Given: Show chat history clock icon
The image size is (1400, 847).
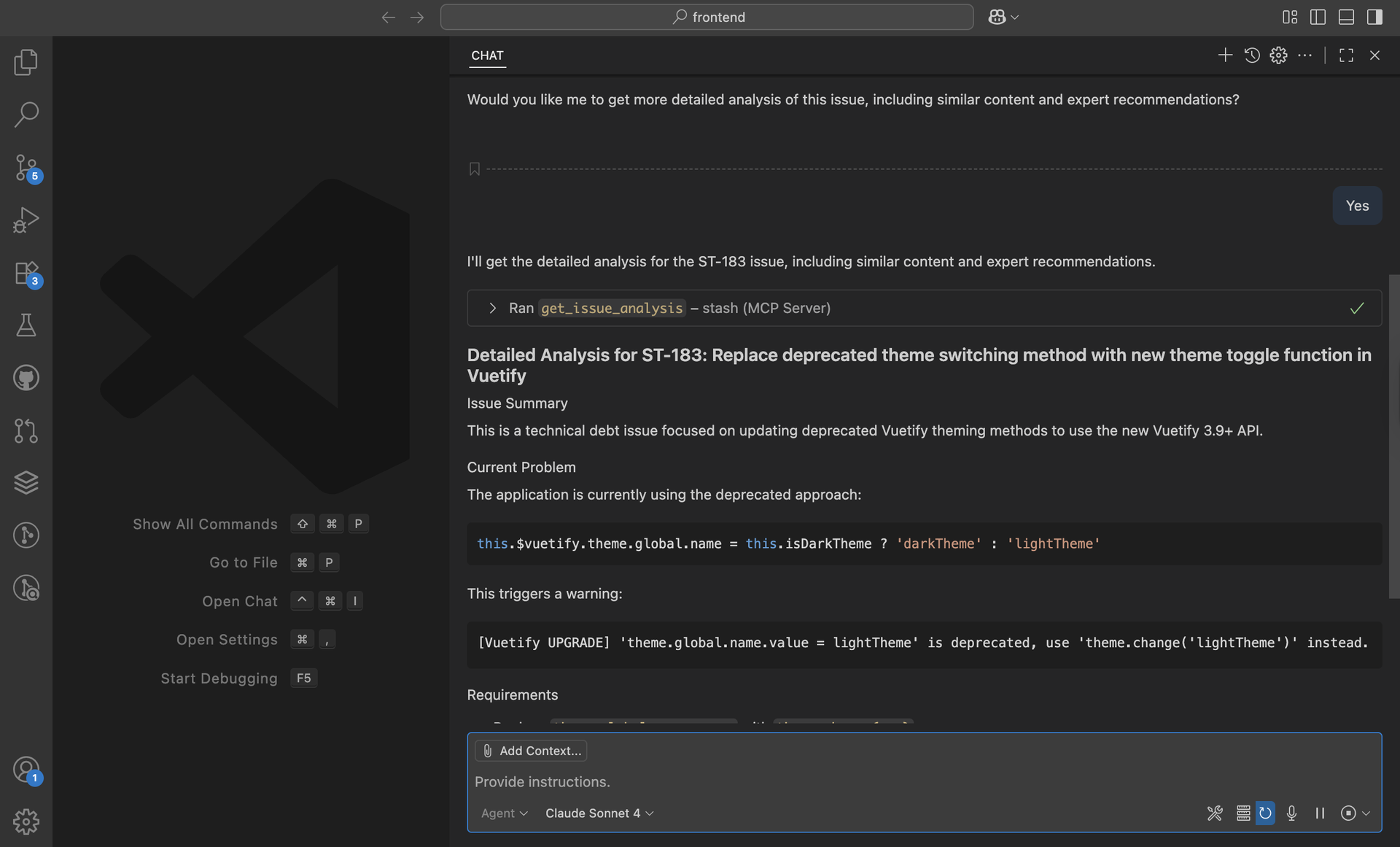Looking at the screenshot, I should pos(1252,55).
